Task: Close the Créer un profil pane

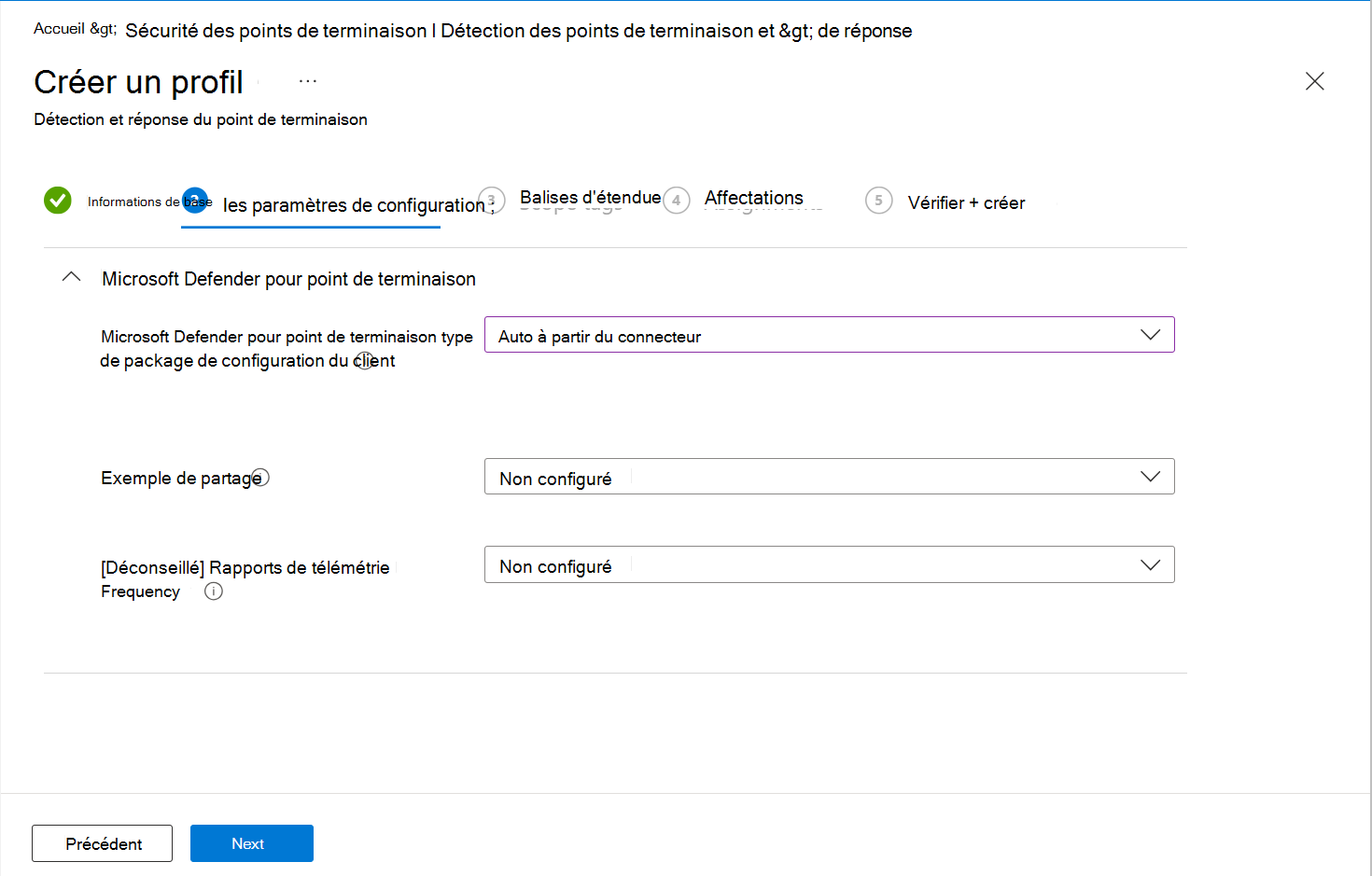Action: 1315,81
